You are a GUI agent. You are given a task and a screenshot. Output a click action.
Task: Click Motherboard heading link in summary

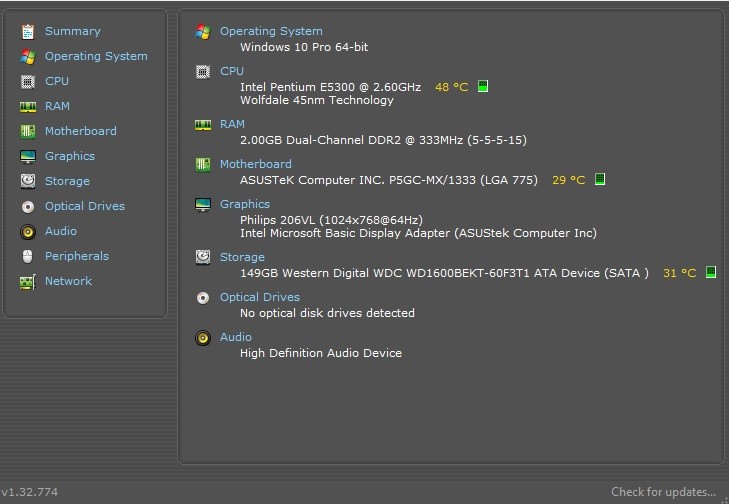point(256,164)
